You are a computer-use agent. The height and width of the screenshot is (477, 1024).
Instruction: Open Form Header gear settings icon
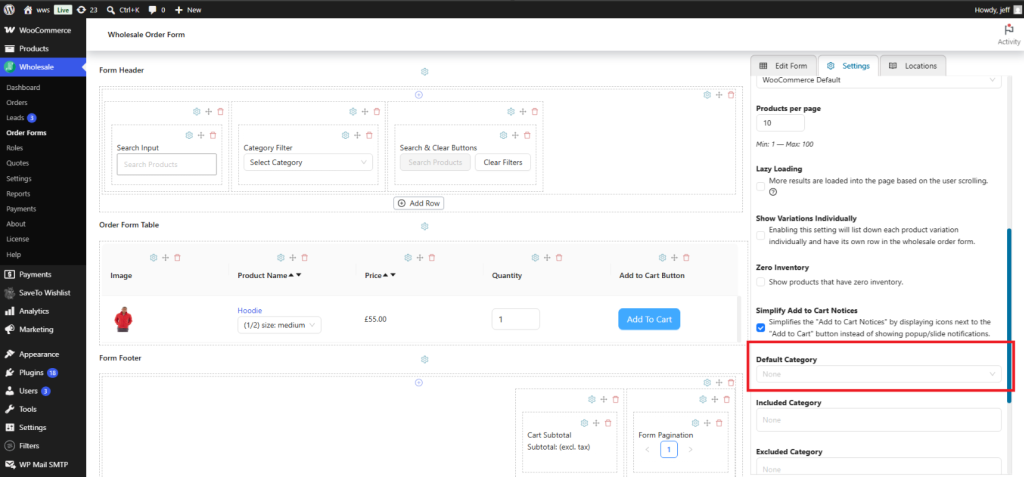(424, 71)
